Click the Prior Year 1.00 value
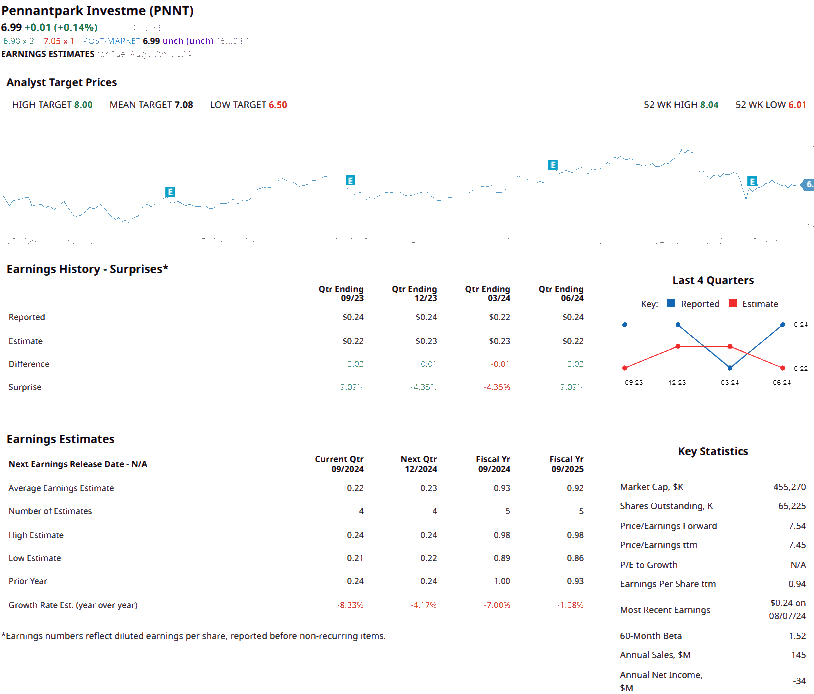The height and width of the screenshot is (694, 814). click(x=502, y=581)
